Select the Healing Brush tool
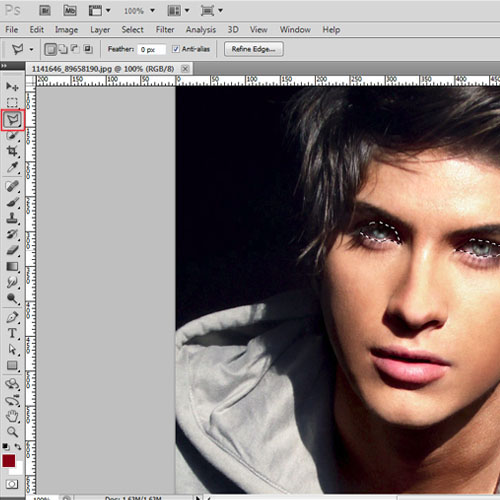The width and height of the screenshot is (500, 500). click(12, 186)
